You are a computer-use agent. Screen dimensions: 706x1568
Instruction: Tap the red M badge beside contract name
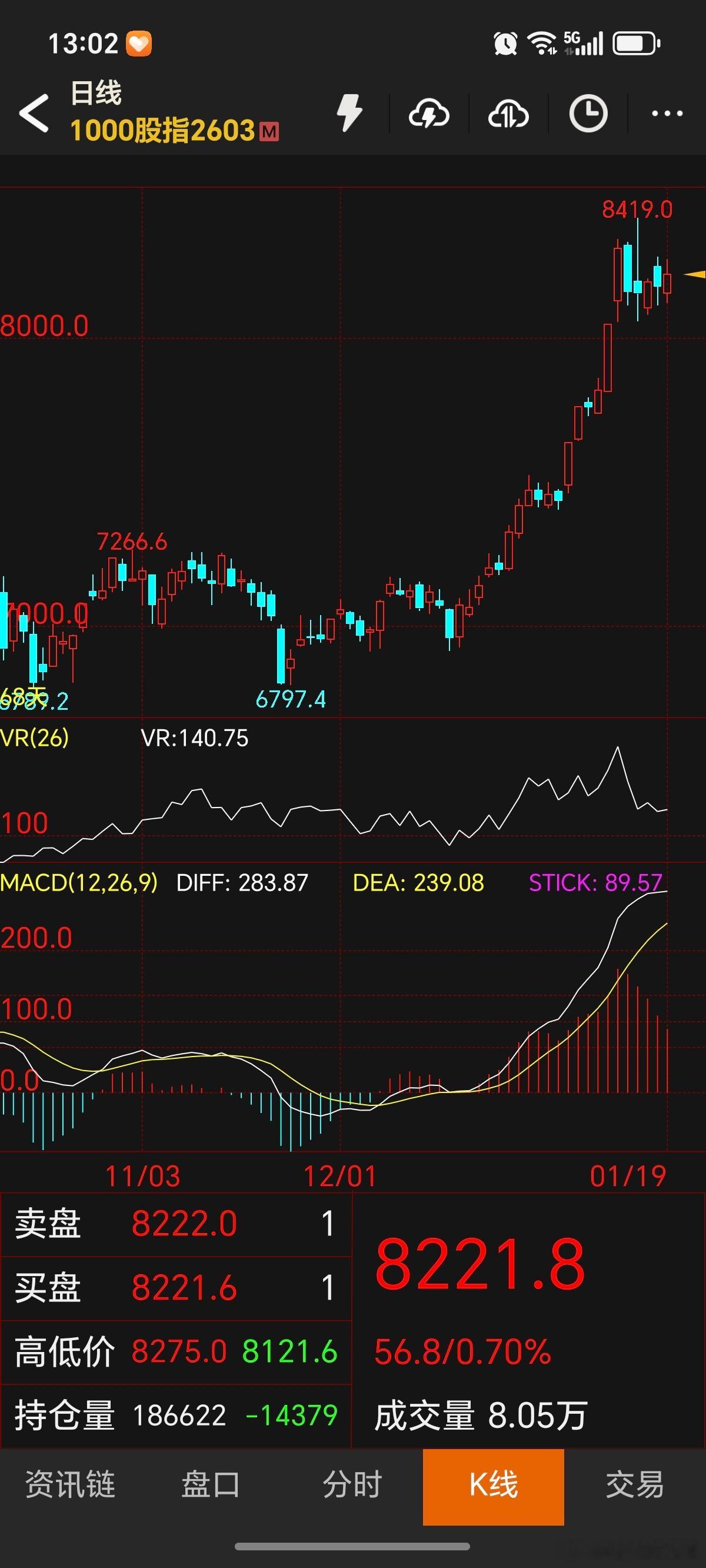(x=269, y=131)
